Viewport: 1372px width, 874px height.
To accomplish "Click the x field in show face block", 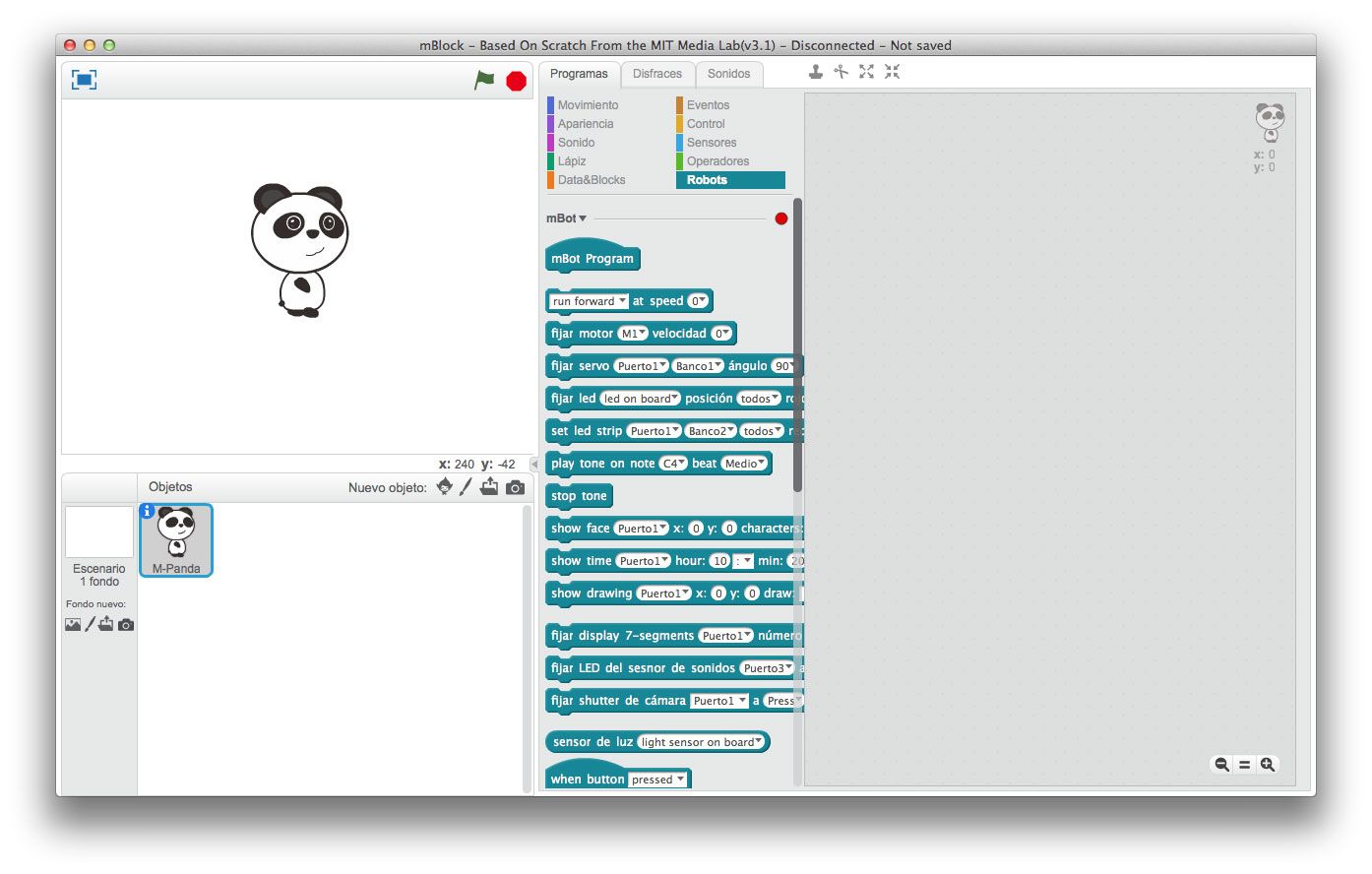I will tap(696, 529).
